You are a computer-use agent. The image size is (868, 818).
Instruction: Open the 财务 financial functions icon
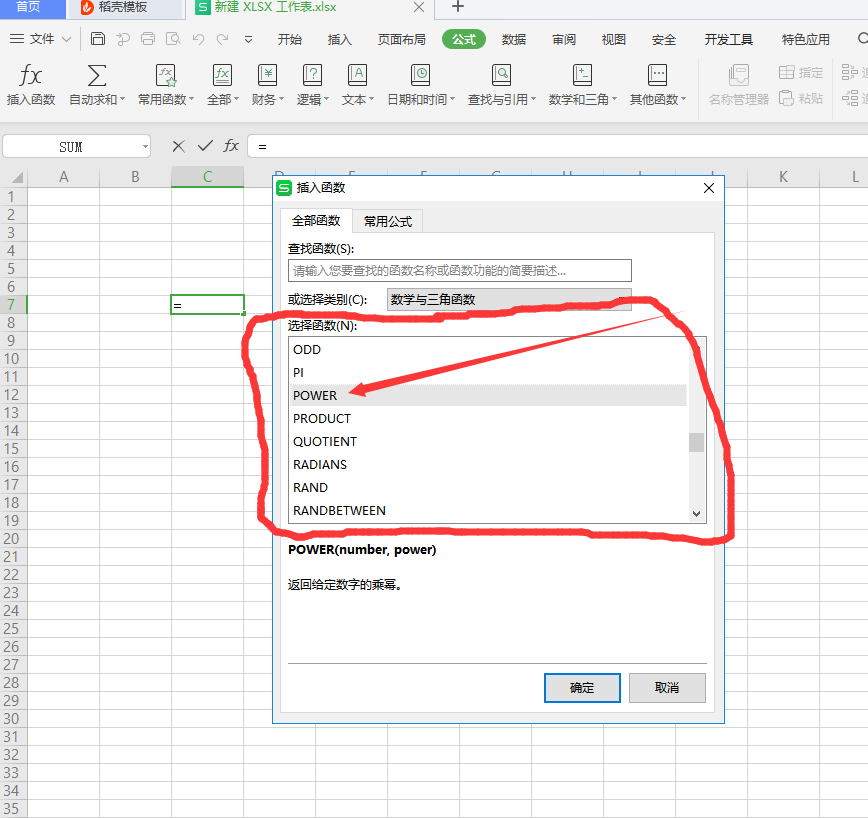(267, 76)
